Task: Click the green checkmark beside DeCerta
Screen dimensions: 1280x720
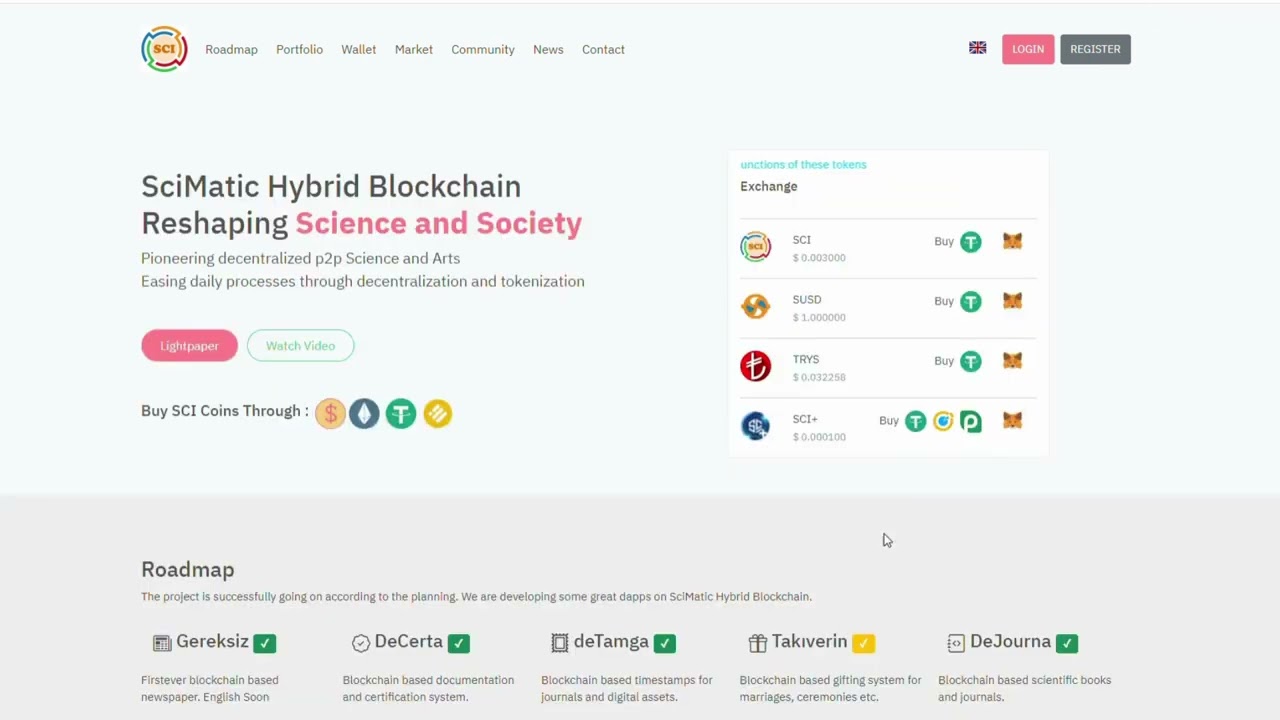Action: (x=459, y=643)
